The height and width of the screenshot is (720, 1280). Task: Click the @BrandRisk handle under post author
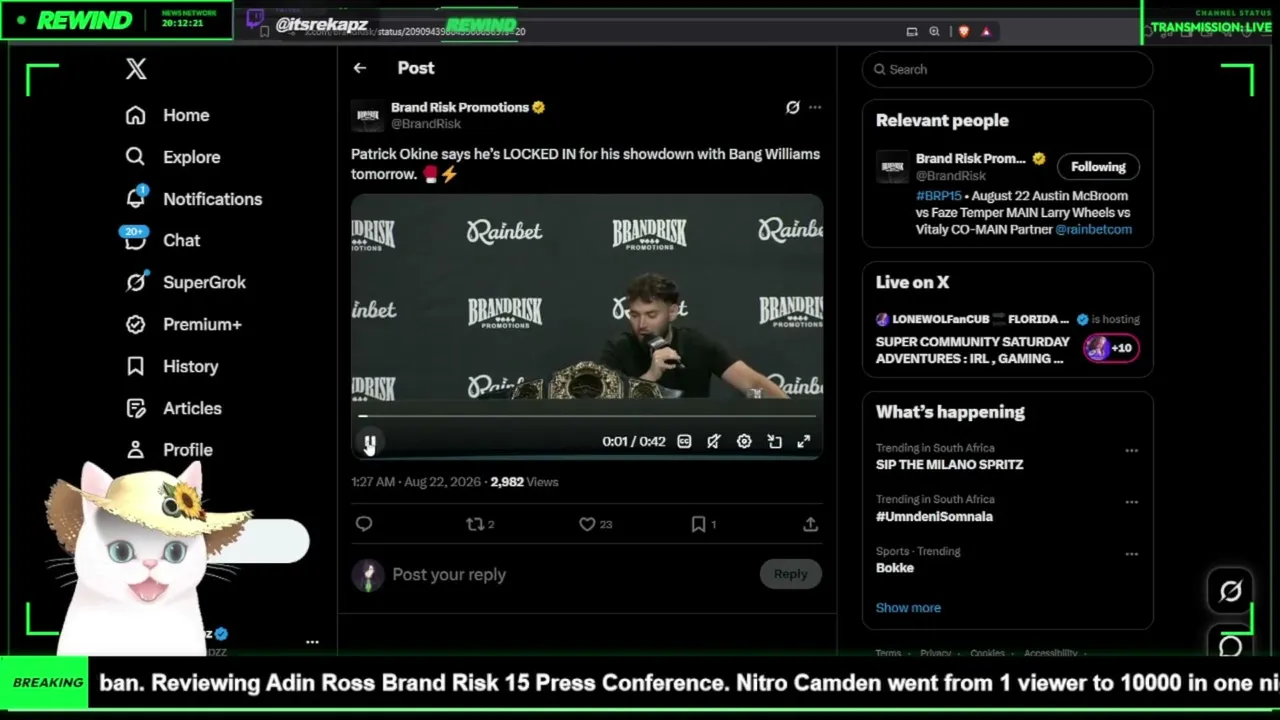[426, 124]
